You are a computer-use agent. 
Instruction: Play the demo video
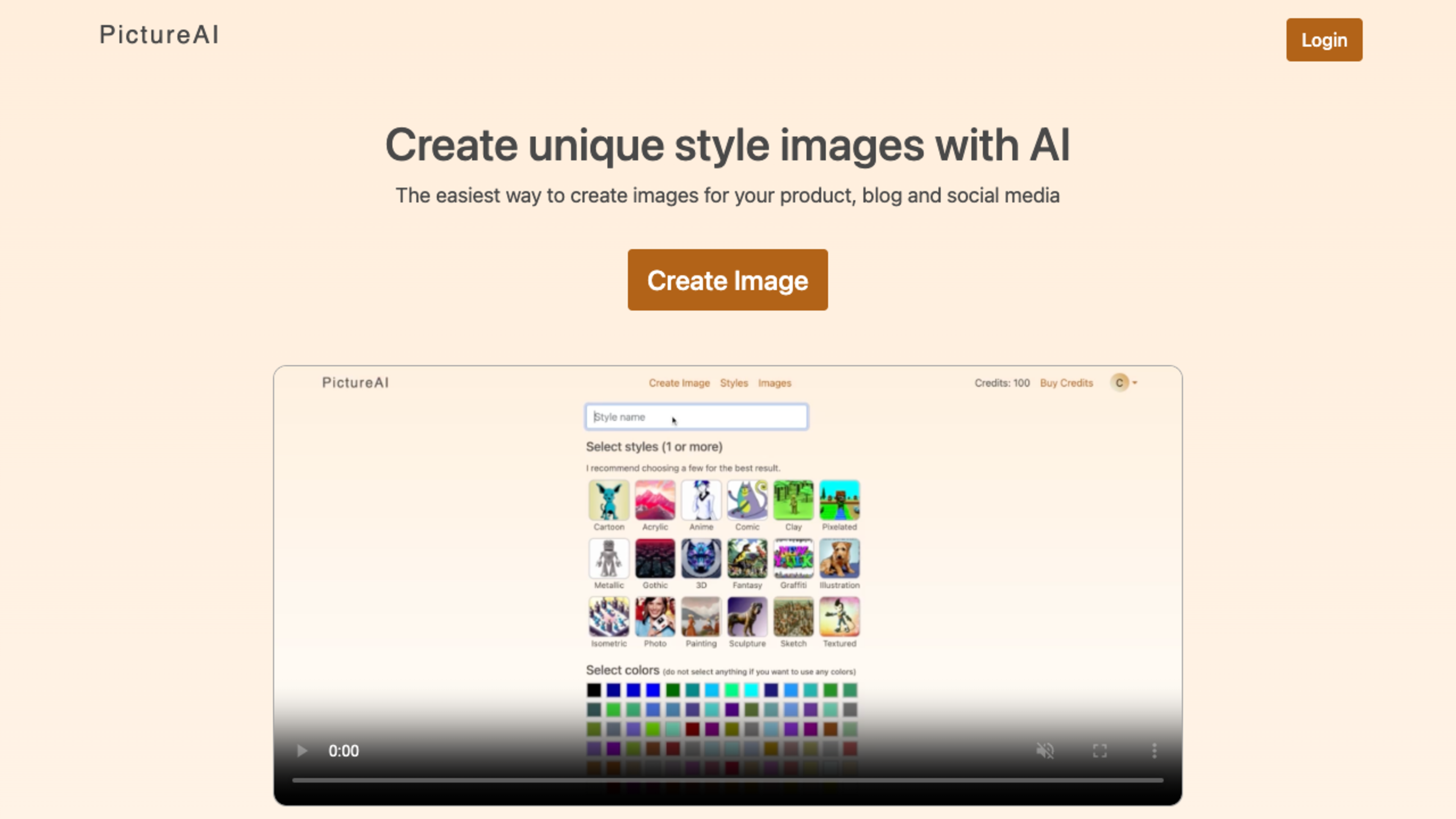tap(302, 751)
